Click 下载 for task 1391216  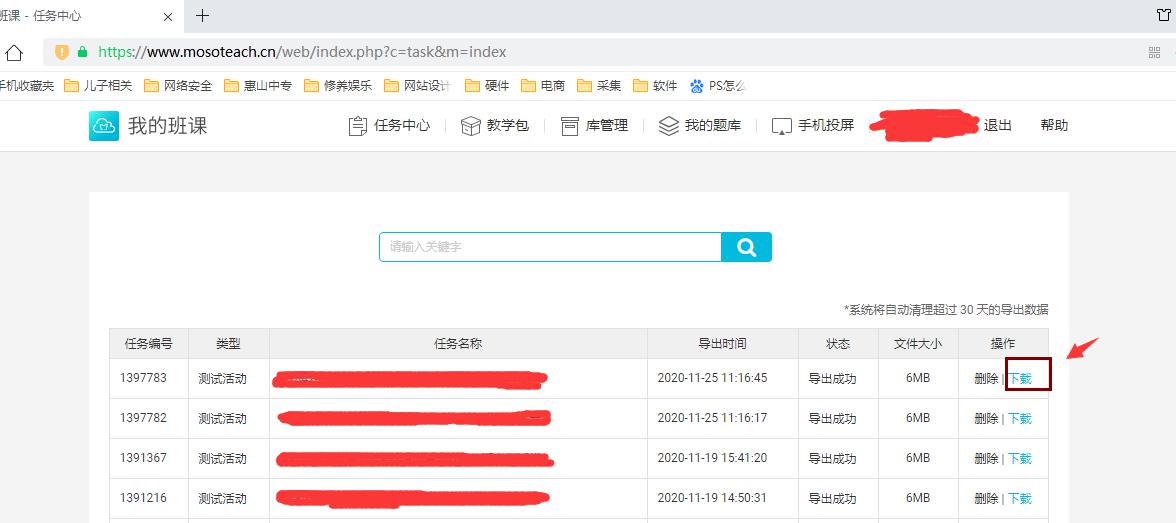point(1019,498)
